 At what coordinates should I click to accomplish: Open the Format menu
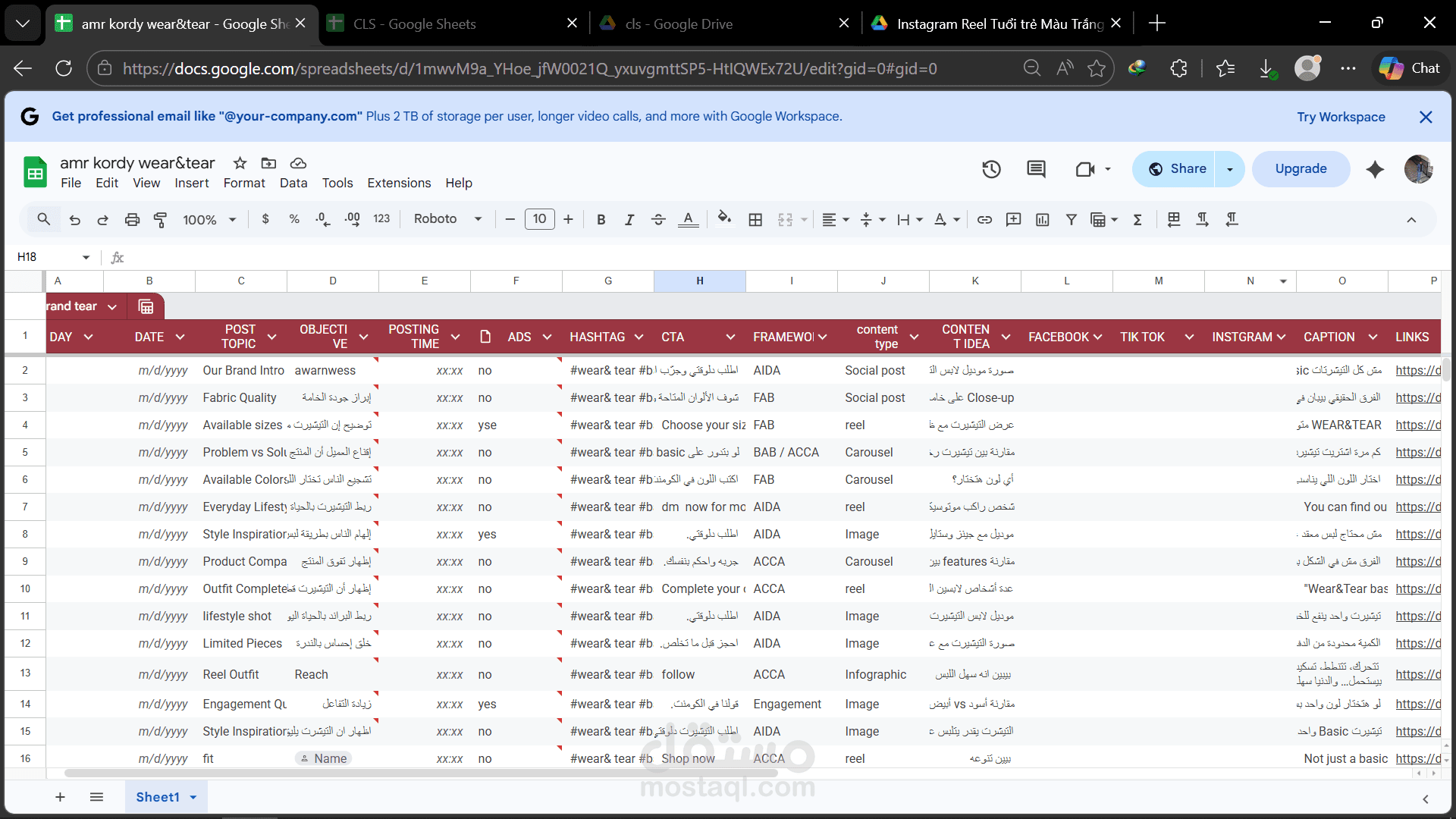point(244,183)
